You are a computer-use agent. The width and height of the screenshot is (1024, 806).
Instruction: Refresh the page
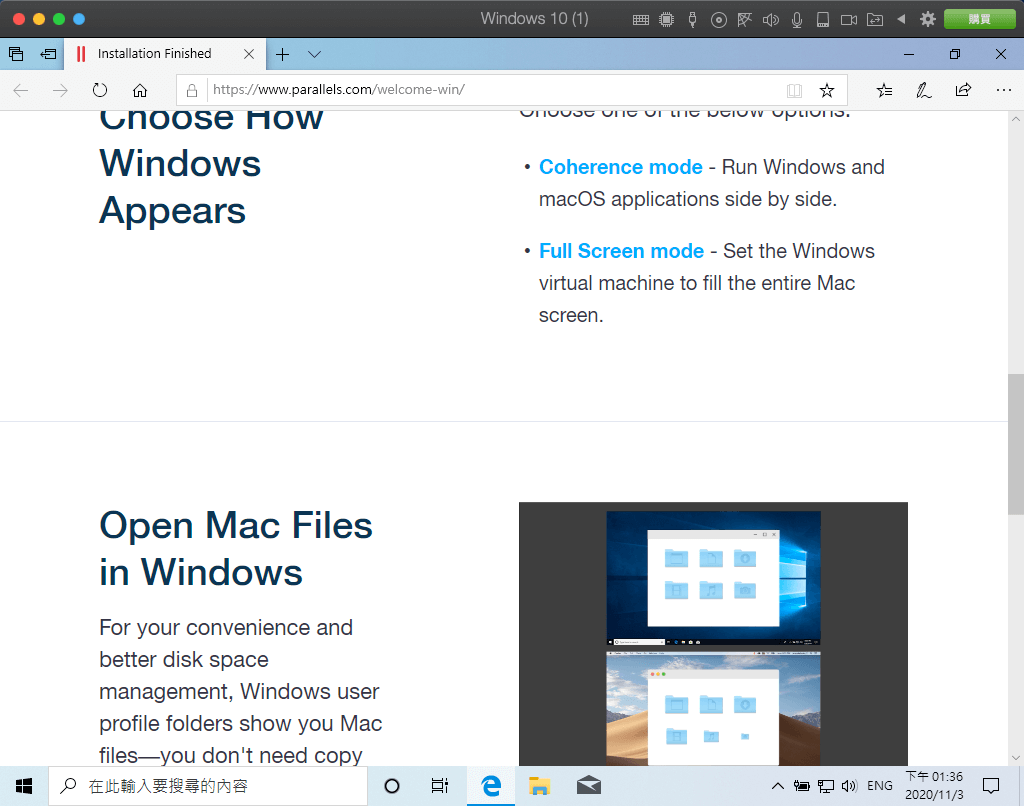(x=100, y=90)
